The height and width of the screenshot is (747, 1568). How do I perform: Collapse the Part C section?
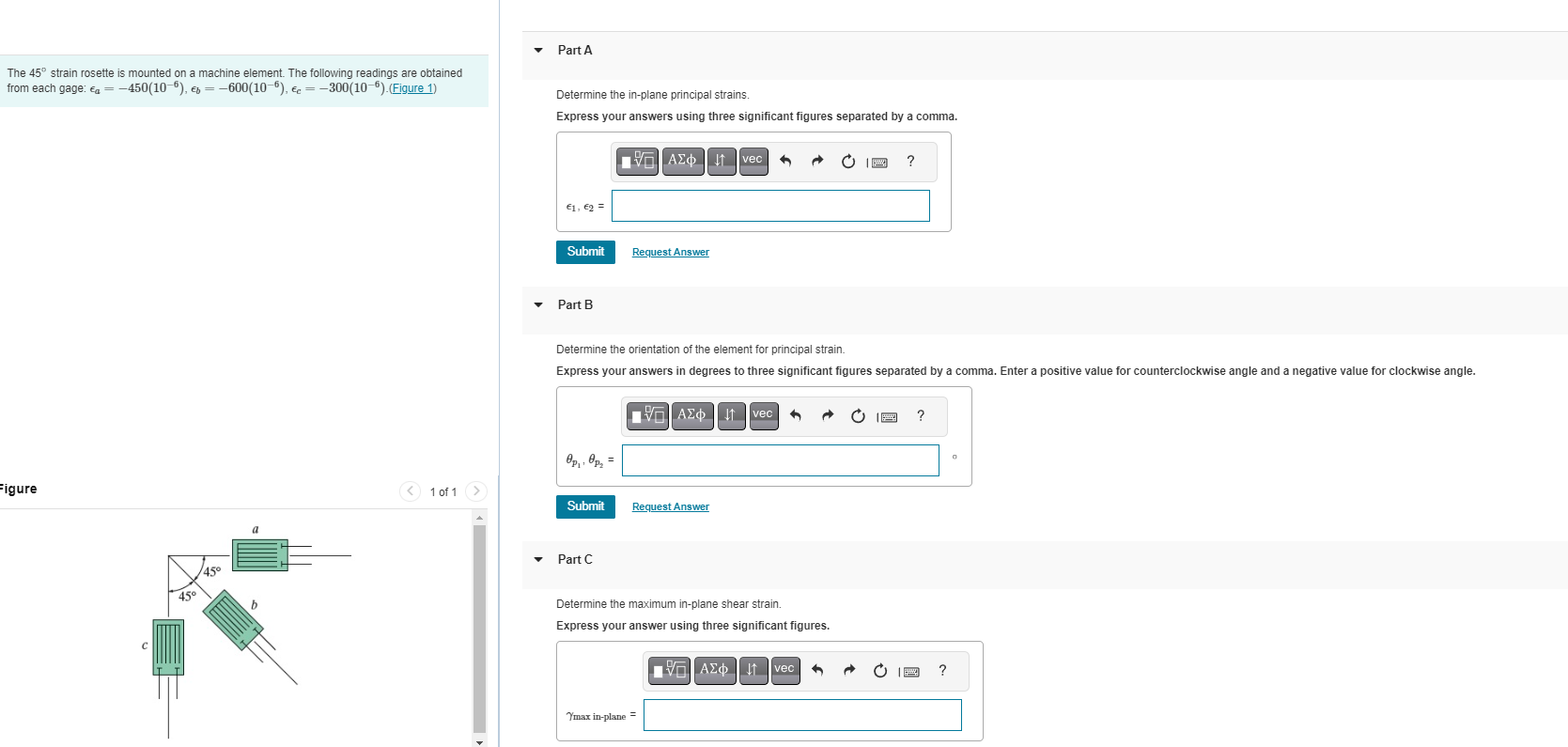538,560
